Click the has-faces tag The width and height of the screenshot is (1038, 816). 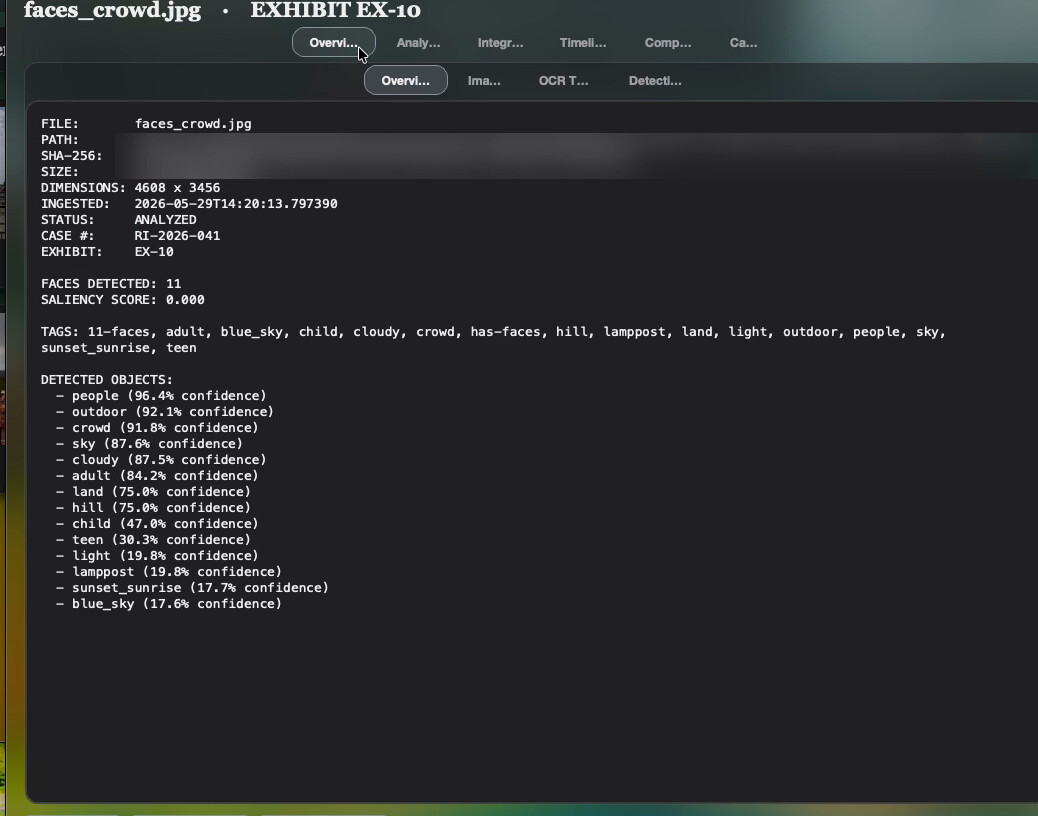(x=505, y=332)
